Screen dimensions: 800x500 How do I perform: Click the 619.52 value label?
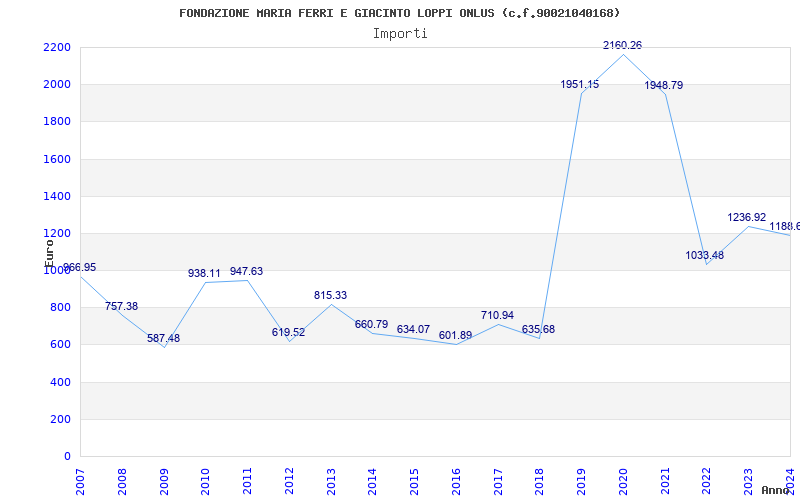tap(288, 333)
